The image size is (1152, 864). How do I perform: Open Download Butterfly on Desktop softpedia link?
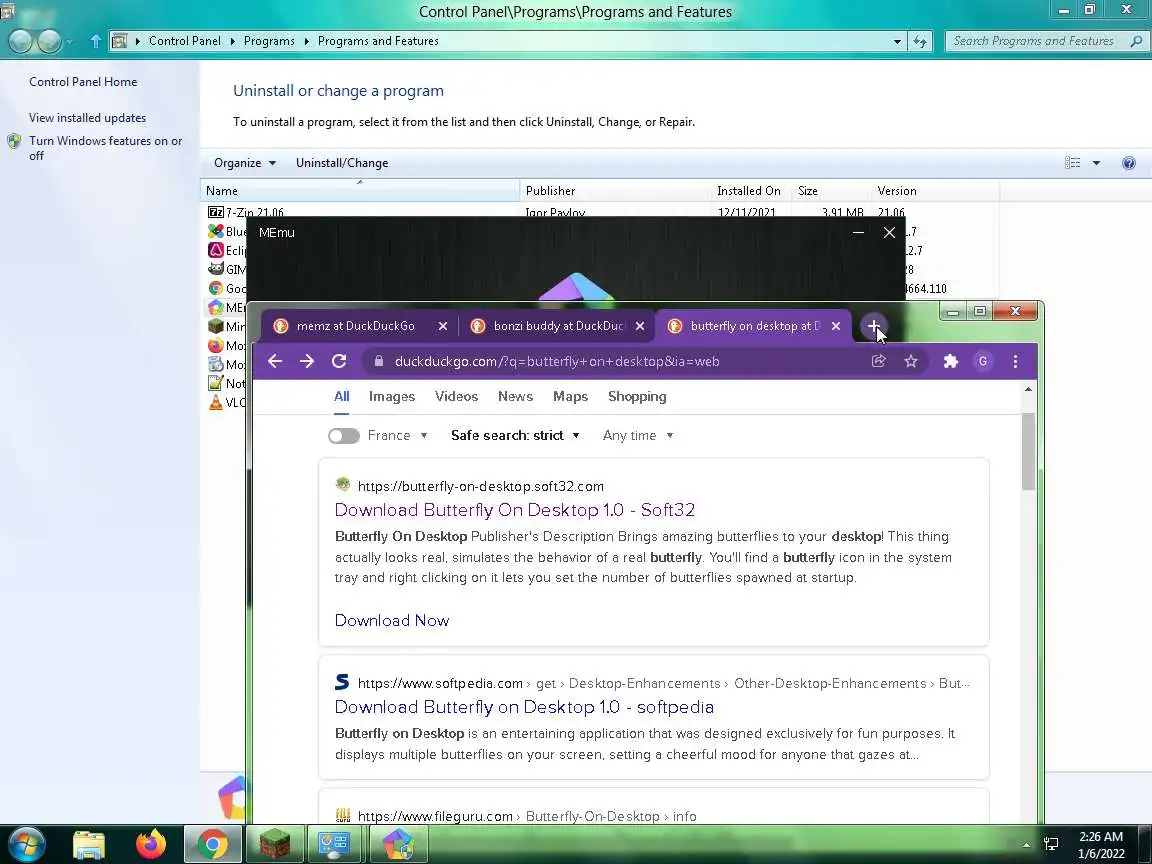[x=524, y=707]
